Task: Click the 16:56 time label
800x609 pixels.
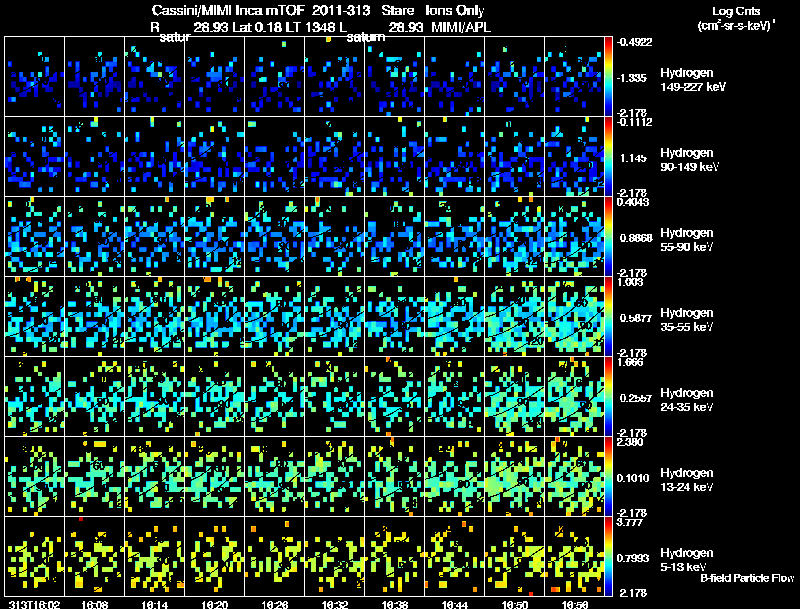Action: click(x=574, y=604)
